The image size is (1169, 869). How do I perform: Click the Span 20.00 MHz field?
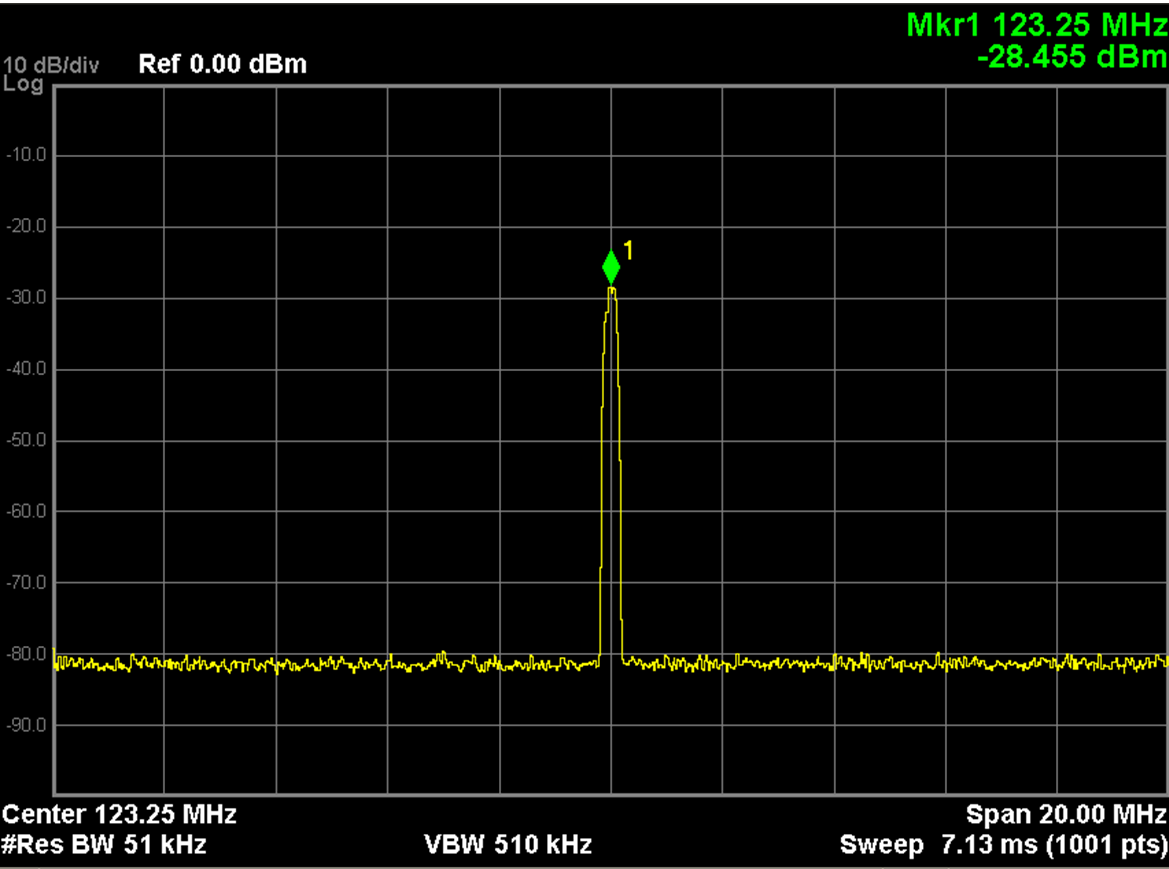point(1066,813)
